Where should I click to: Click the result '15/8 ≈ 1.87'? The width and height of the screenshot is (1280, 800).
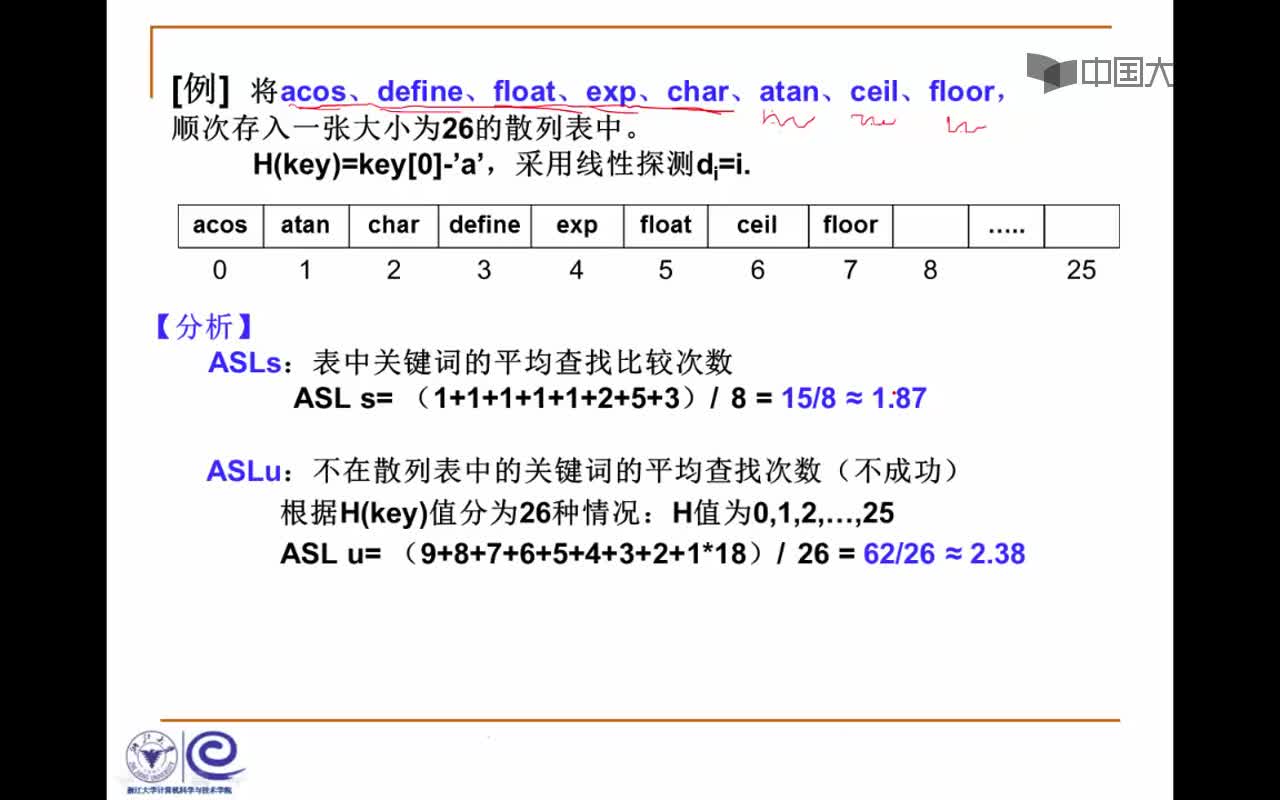[854, 398]
